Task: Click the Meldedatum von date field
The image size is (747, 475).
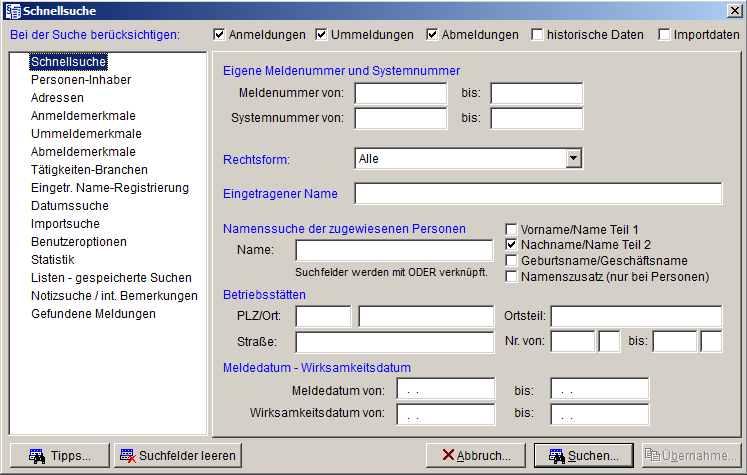Action: 446,389
